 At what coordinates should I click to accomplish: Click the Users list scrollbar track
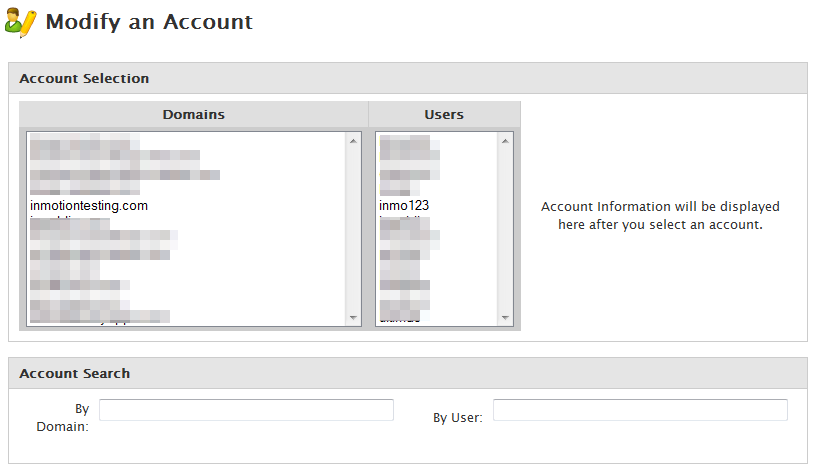click(505, 230)
